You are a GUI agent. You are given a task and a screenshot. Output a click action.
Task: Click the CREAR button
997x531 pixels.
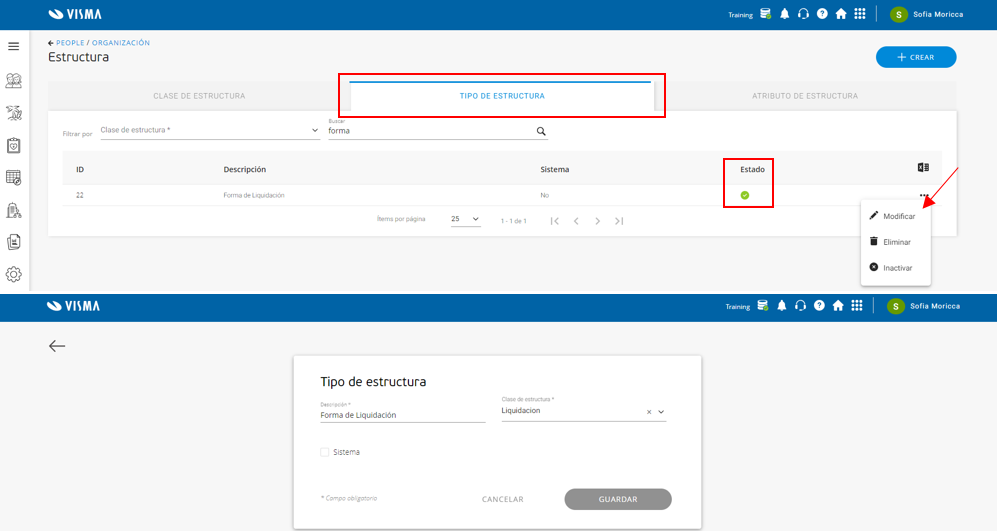pos(916,57)
